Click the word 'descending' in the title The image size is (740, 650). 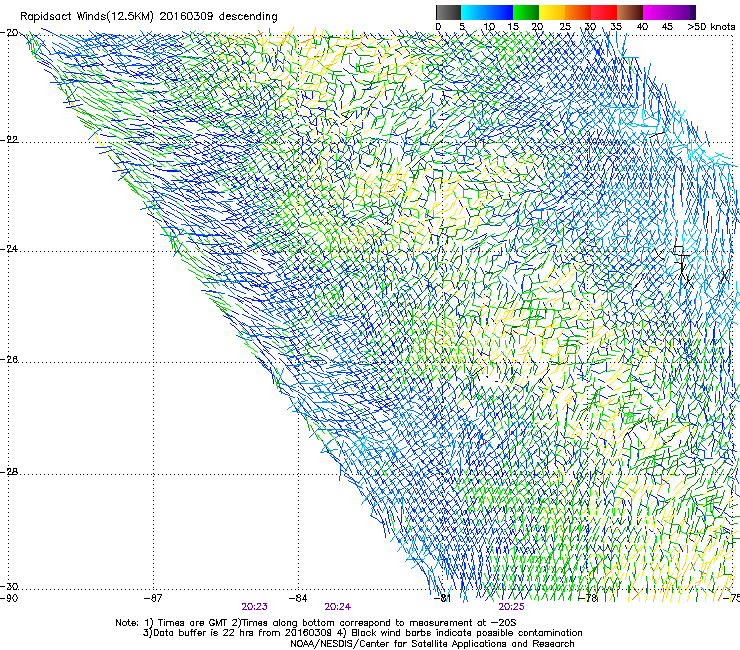point(248,17)
